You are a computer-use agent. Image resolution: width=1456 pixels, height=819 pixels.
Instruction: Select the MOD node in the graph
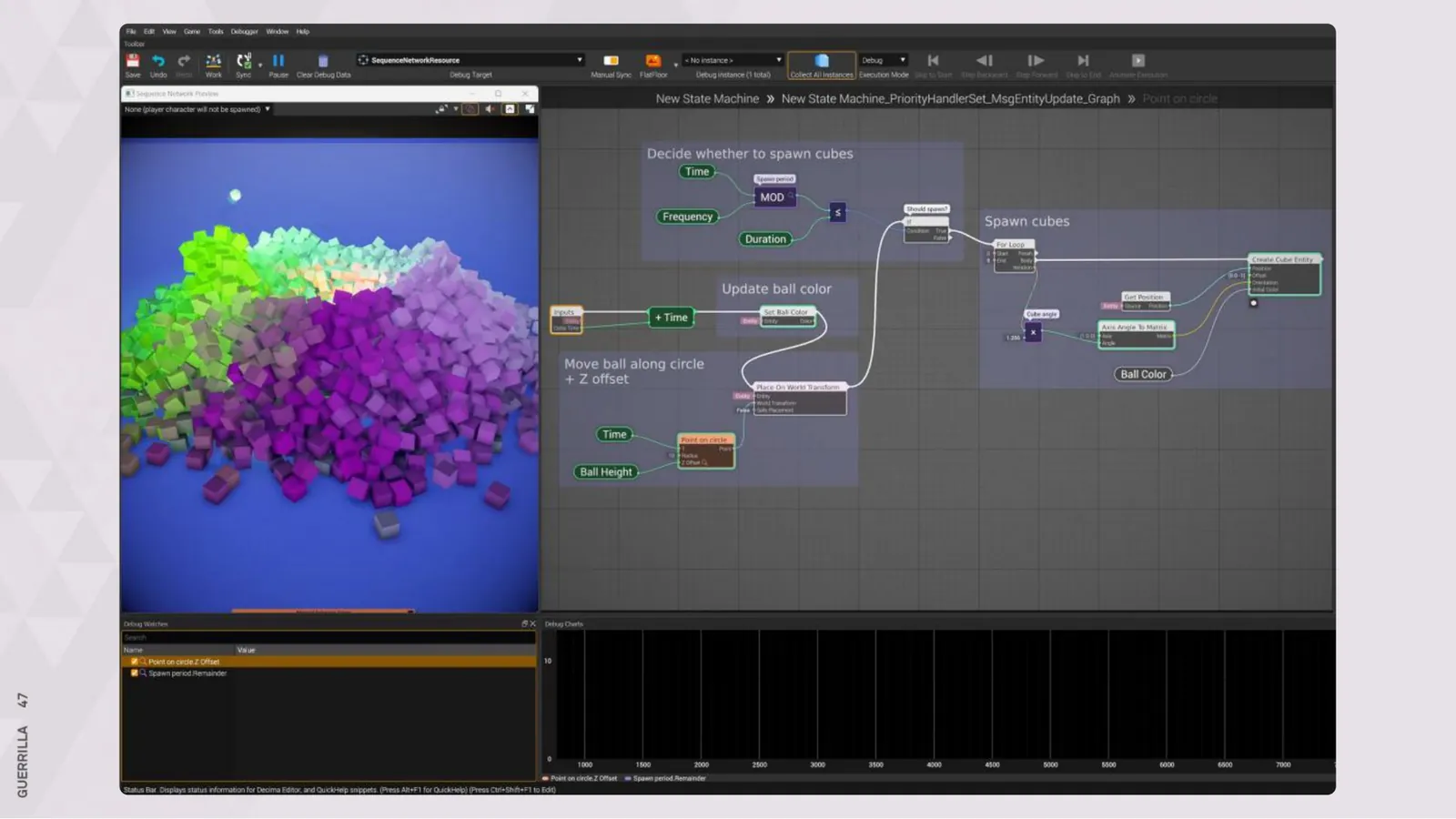tap(773, 197)
